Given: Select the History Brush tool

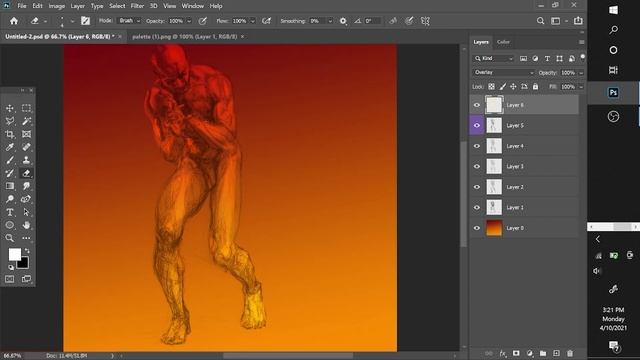Looking at the screenshot, I should point(10,173).
